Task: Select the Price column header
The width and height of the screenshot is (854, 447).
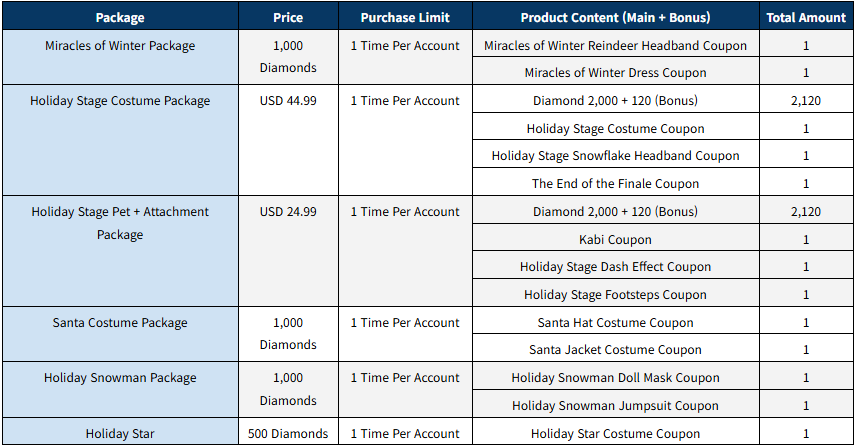Action: click(x=288, y=17)
